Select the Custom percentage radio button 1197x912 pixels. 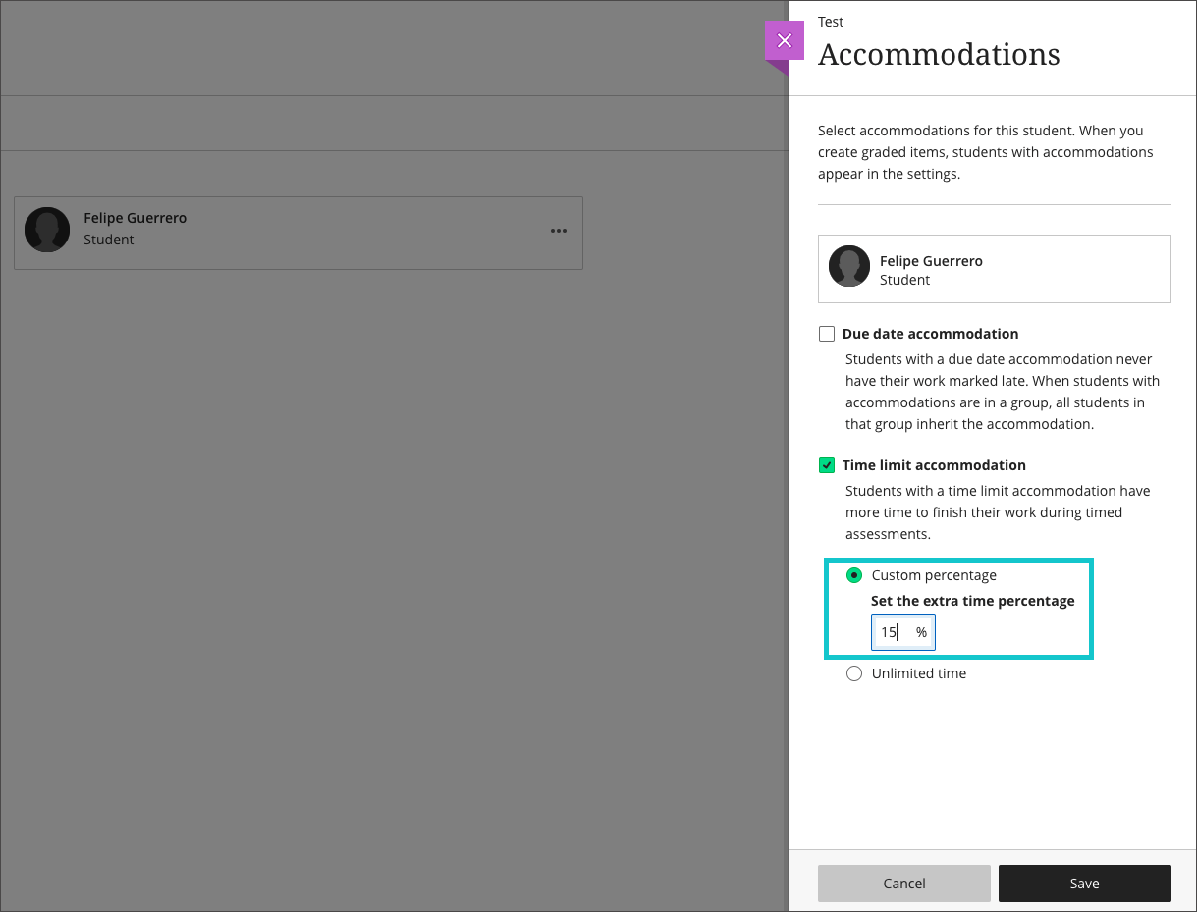click(854, 575)
